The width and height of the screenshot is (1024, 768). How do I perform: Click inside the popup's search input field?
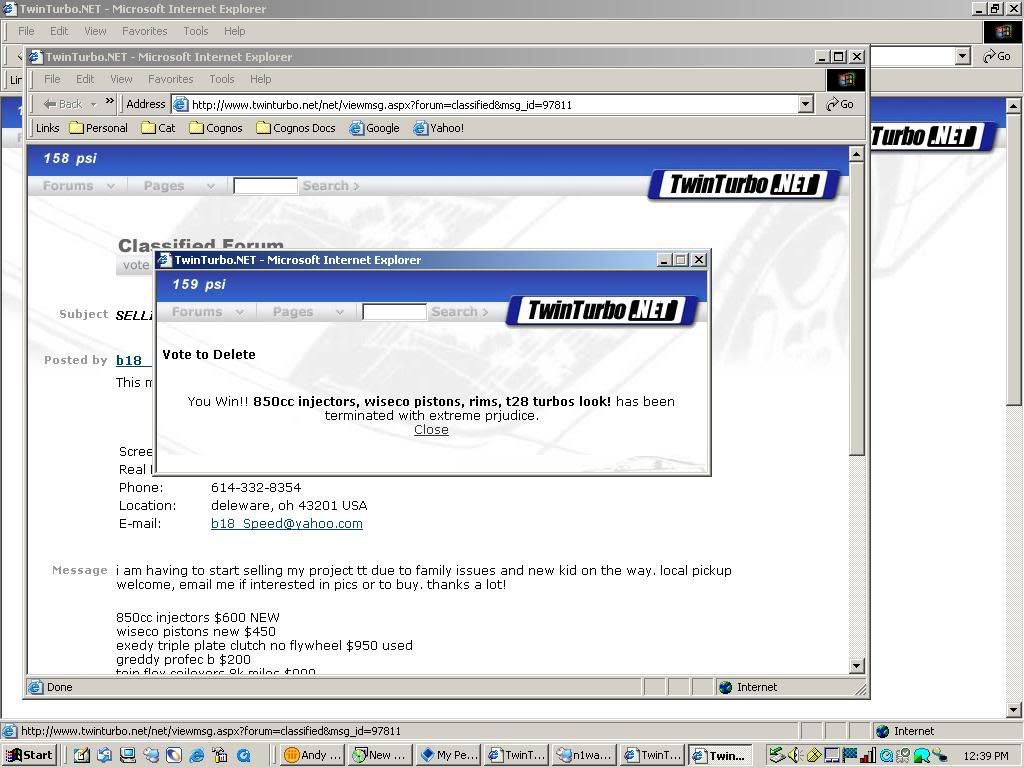(393, 311)
